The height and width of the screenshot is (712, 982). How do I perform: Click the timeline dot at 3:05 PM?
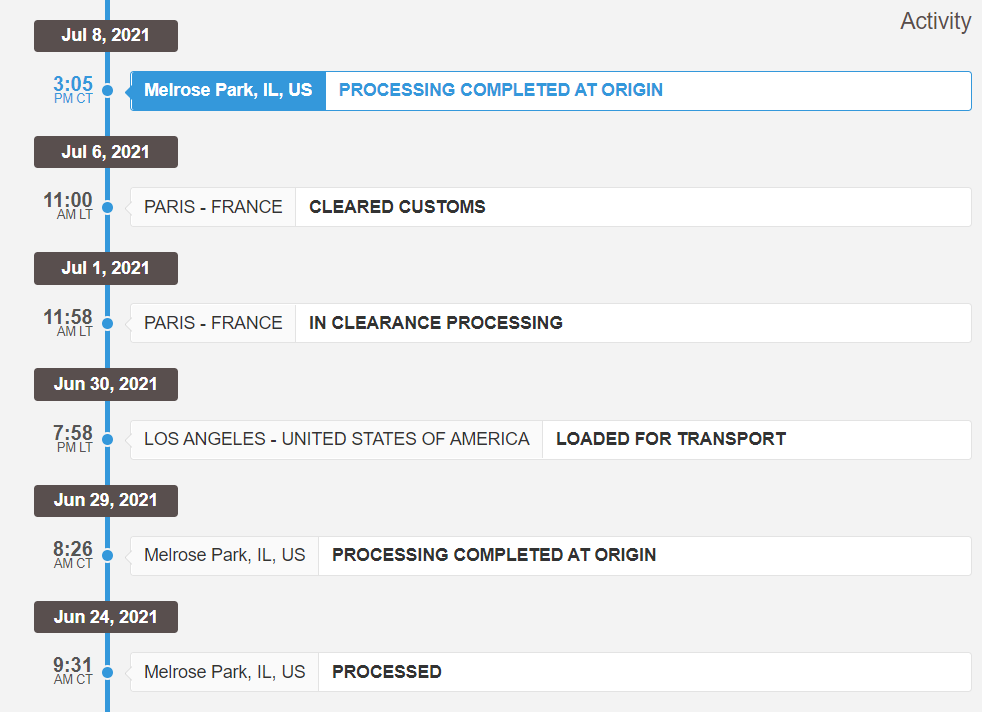pos(107,91)
